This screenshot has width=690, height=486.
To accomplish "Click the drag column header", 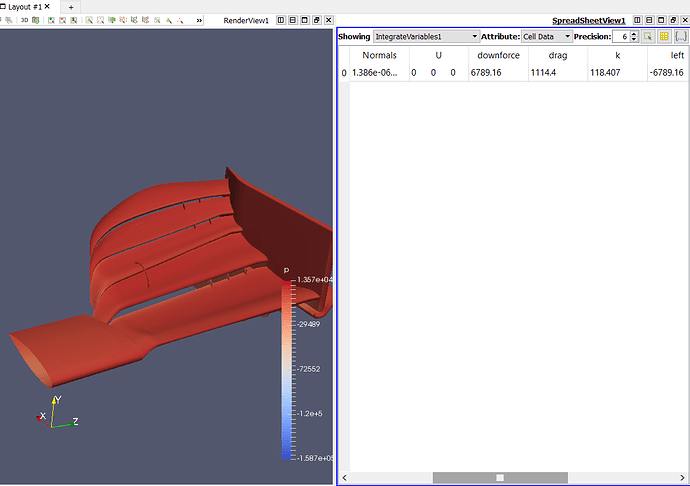I will tap(557, 55).
